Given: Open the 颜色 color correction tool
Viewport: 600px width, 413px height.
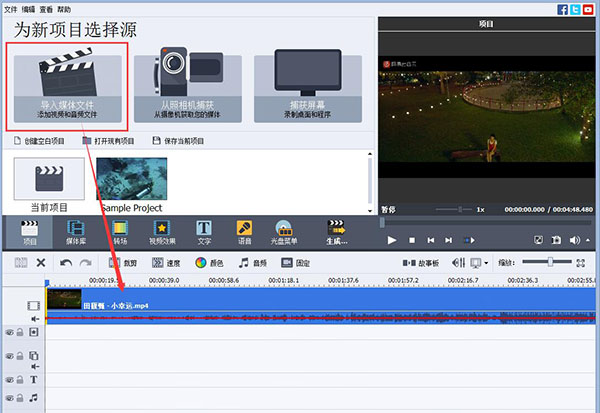Looking at the screenshot, I should [x=209, y=263].
